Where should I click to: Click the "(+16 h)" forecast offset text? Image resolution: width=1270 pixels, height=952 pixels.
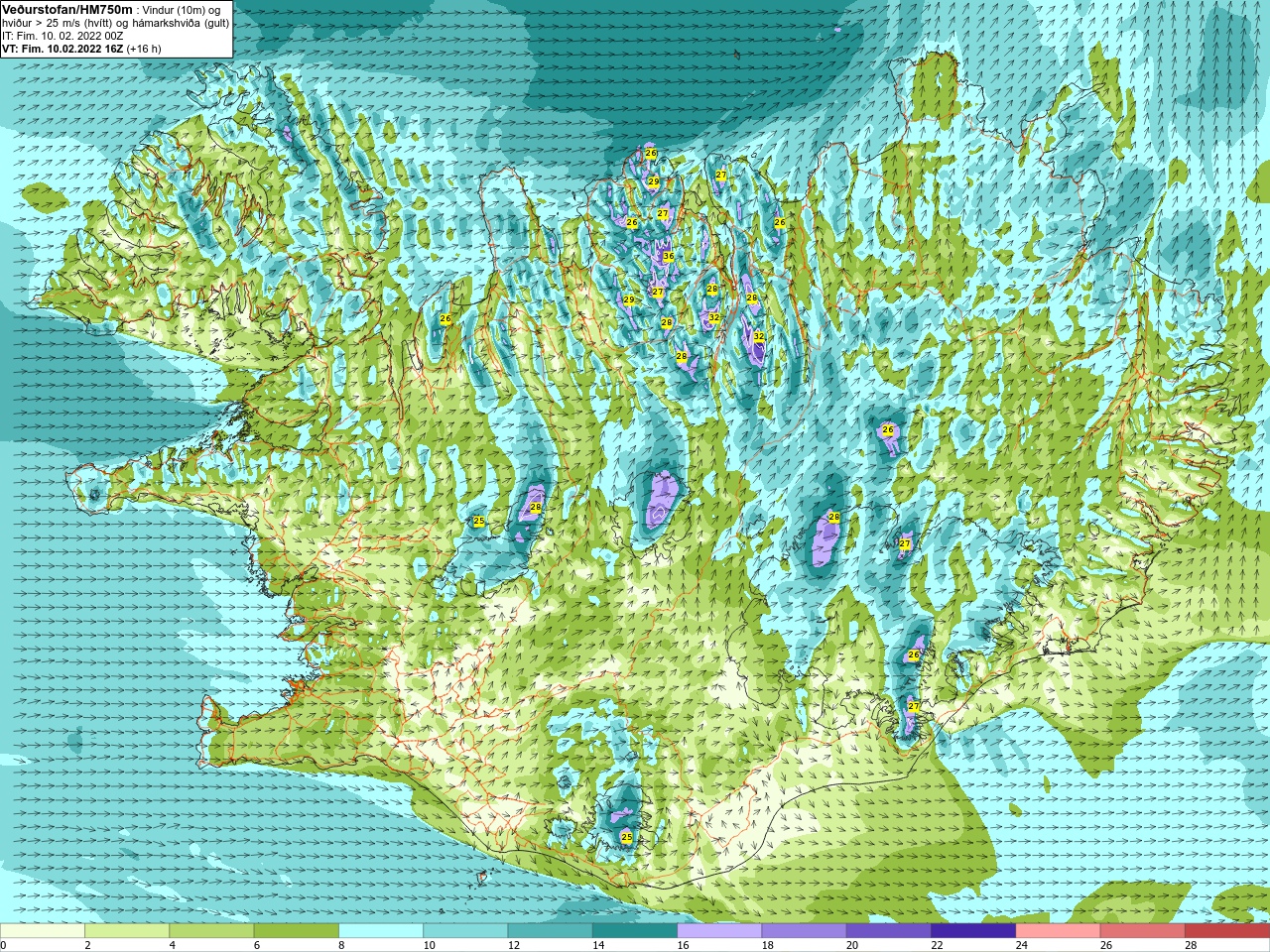(x=144, y=49)
